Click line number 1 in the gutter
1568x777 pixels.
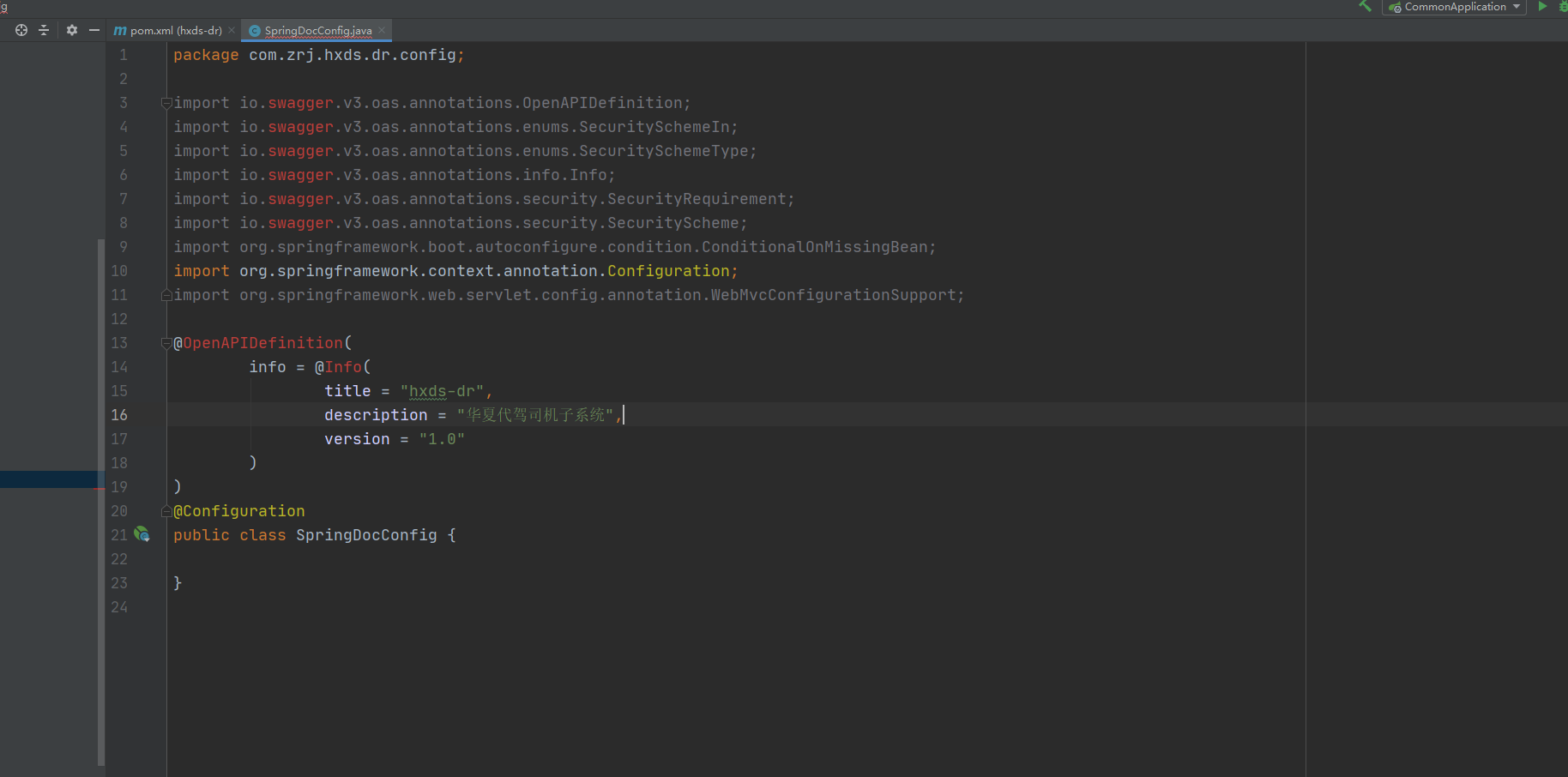(x=124, y=55)
